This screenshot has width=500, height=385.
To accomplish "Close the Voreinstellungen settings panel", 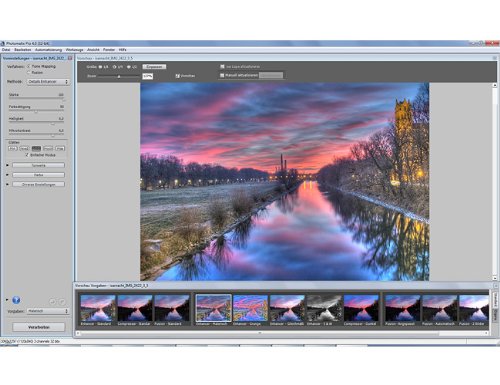I will click(70, 58).
